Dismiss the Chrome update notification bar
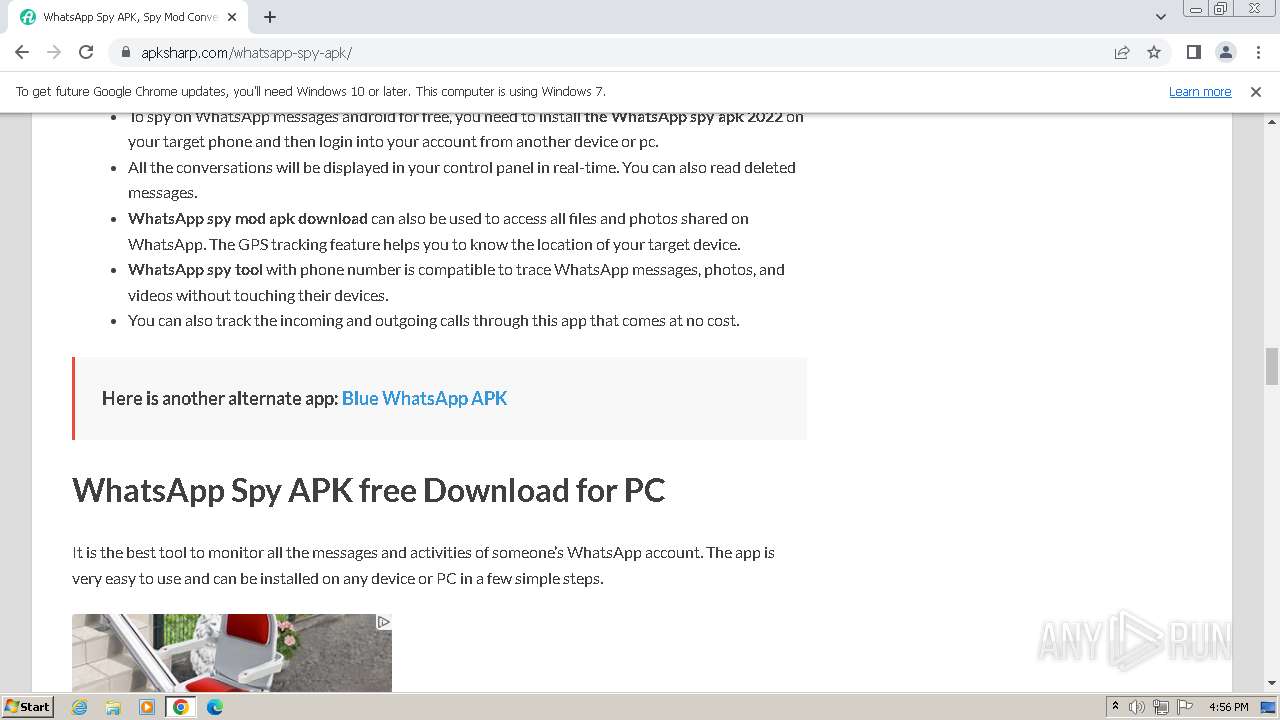 click(1256, 91)
